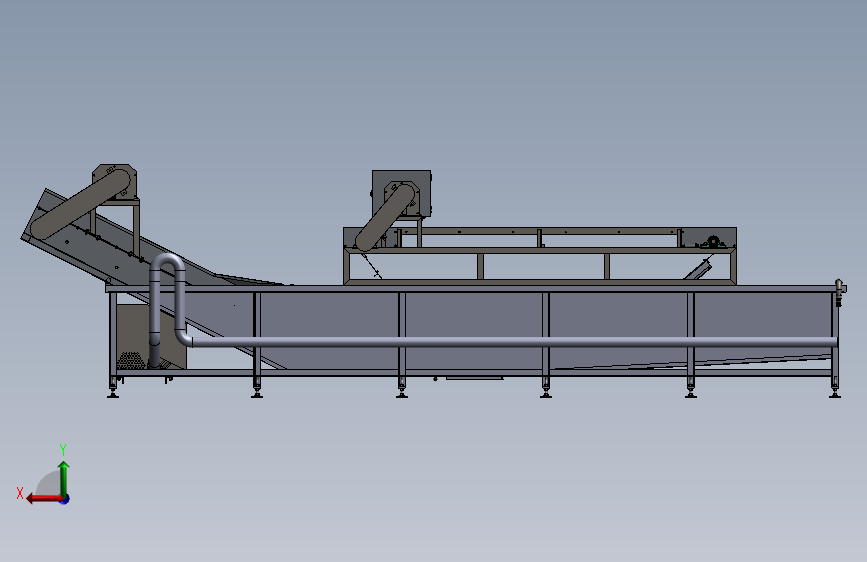Select the octagonal drive cover on the inclined conveyor
The width and height of the screenshot is (867, 562).
tap(114, 181)
